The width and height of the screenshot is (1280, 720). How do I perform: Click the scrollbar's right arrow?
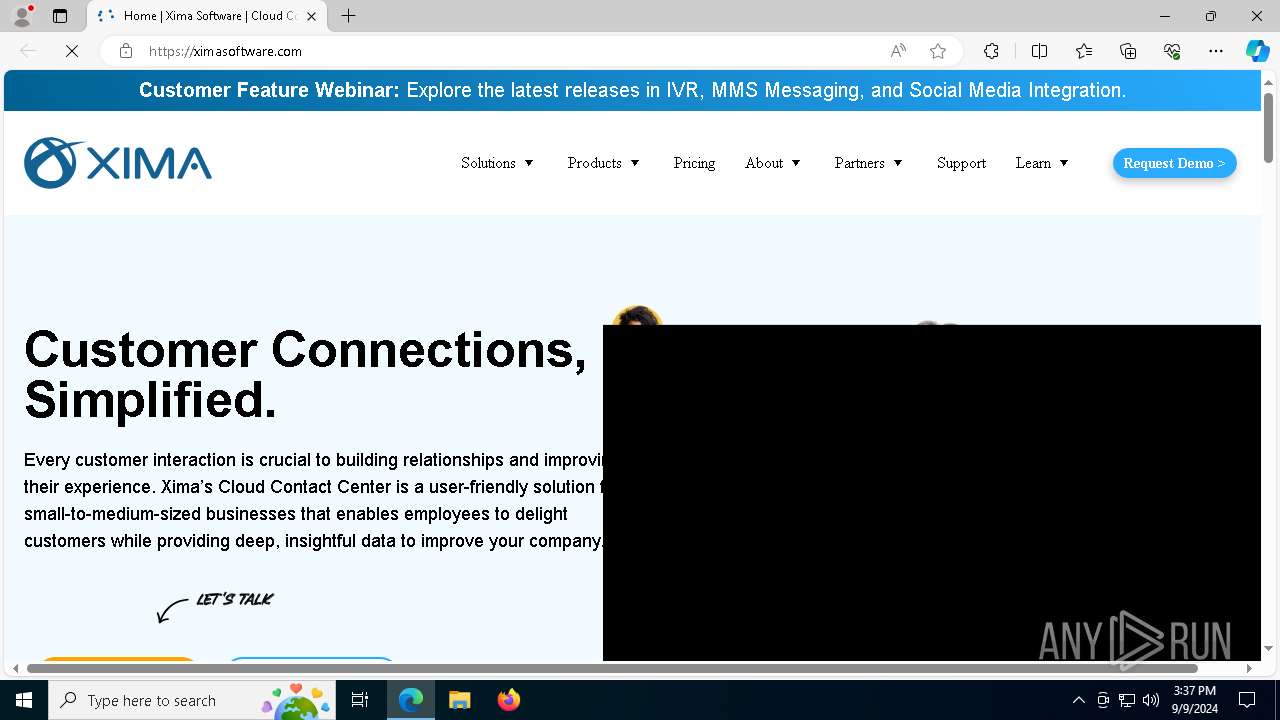(1249, 668)
